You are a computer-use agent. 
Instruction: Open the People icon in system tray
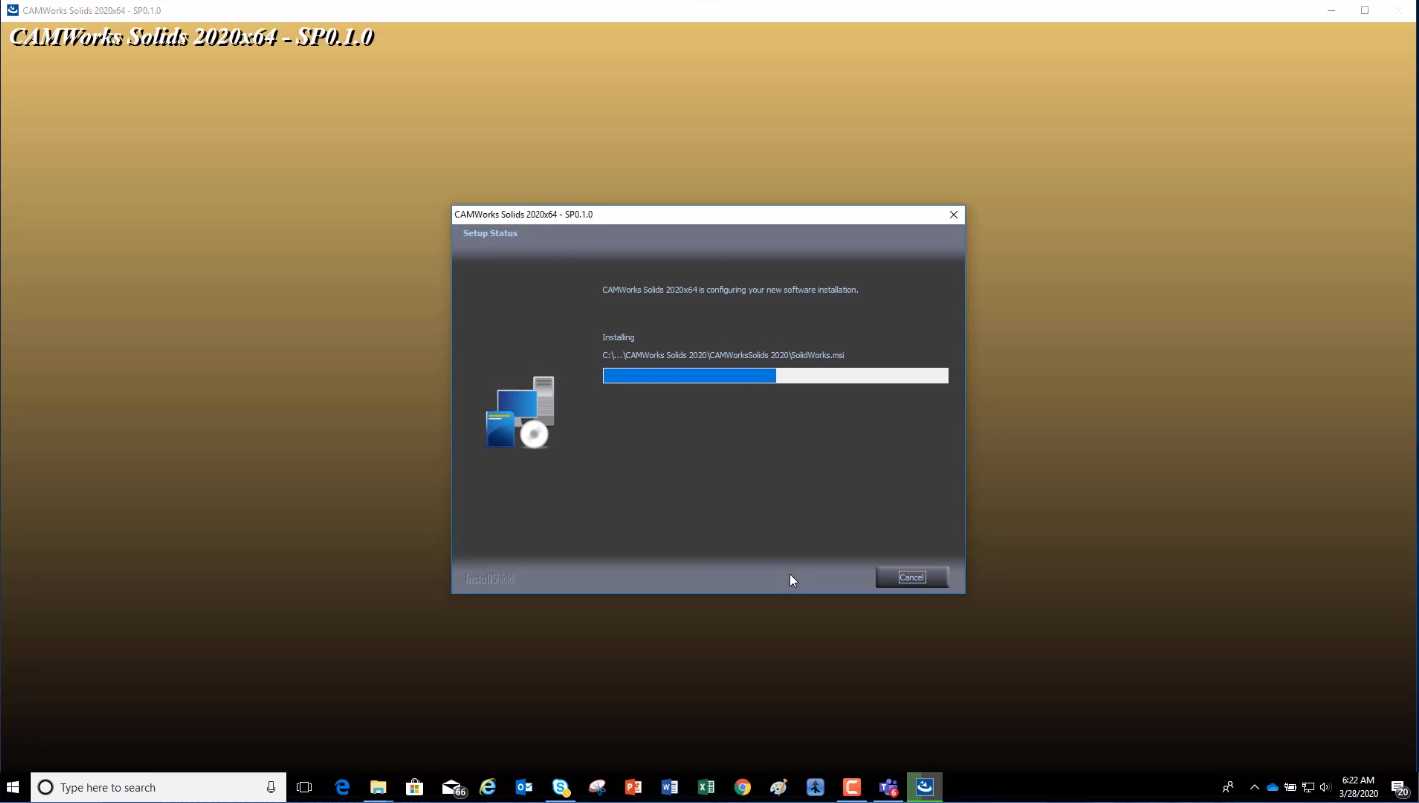(1228, 787)
